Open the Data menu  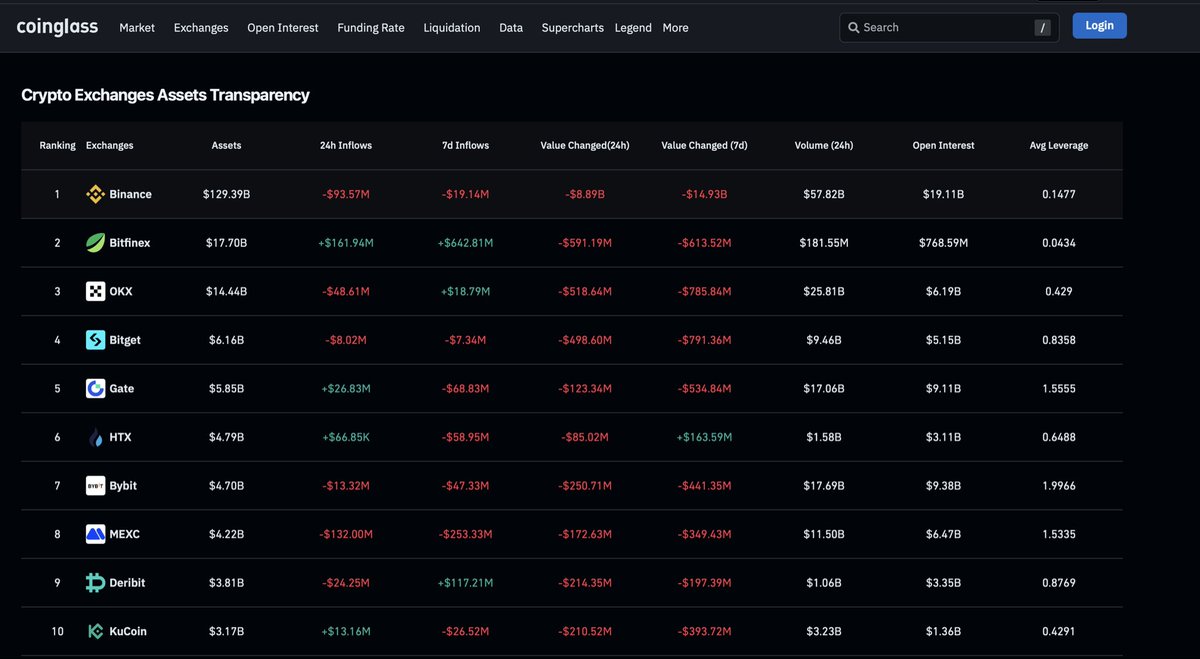(511, 28)
